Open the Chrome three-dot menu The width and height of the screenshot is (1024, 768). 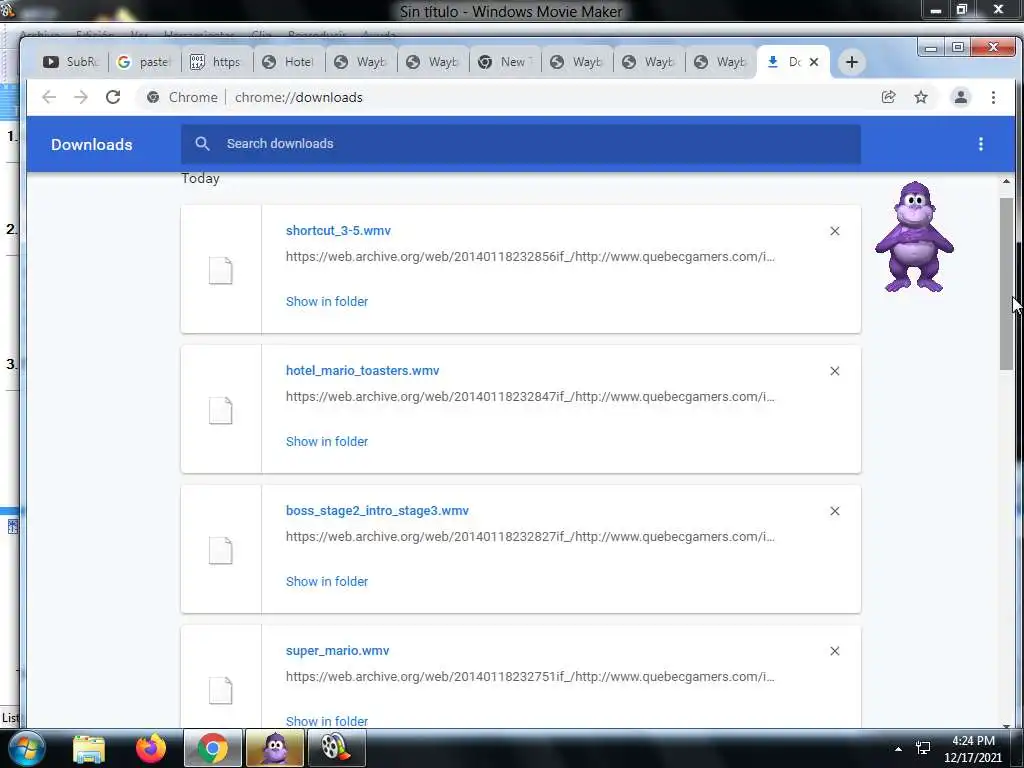point(993,97)
